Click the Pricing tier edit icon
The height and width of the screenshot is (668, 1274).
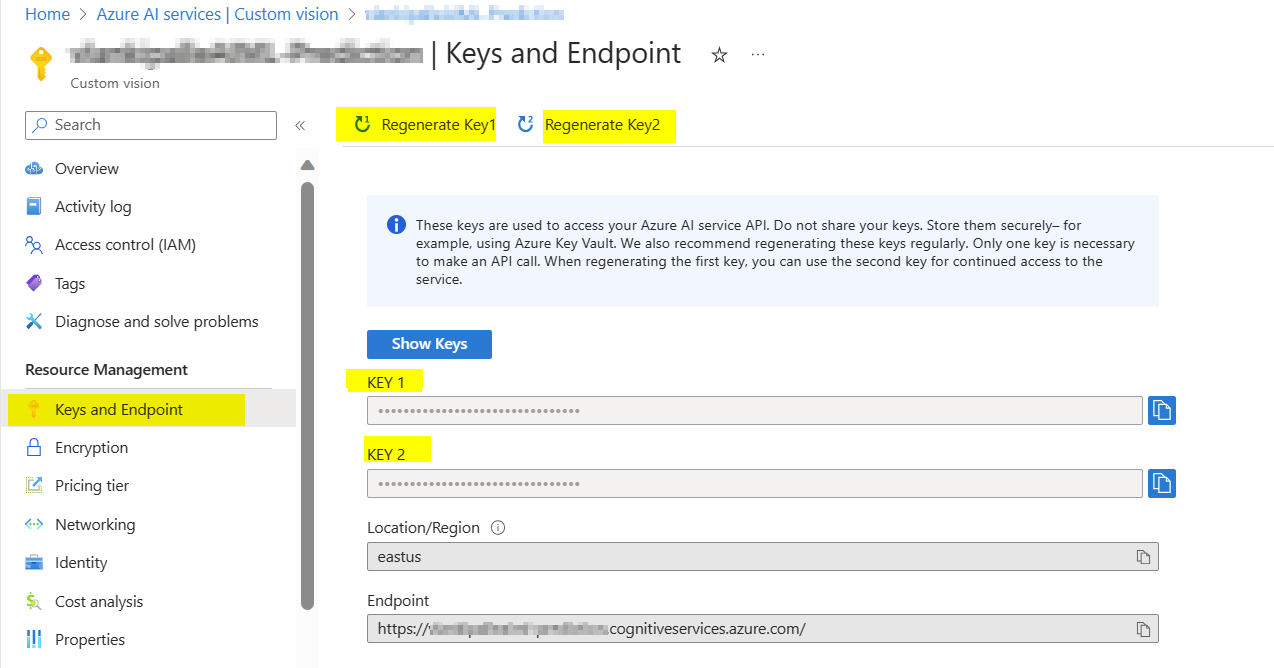(x=34, y=486)
